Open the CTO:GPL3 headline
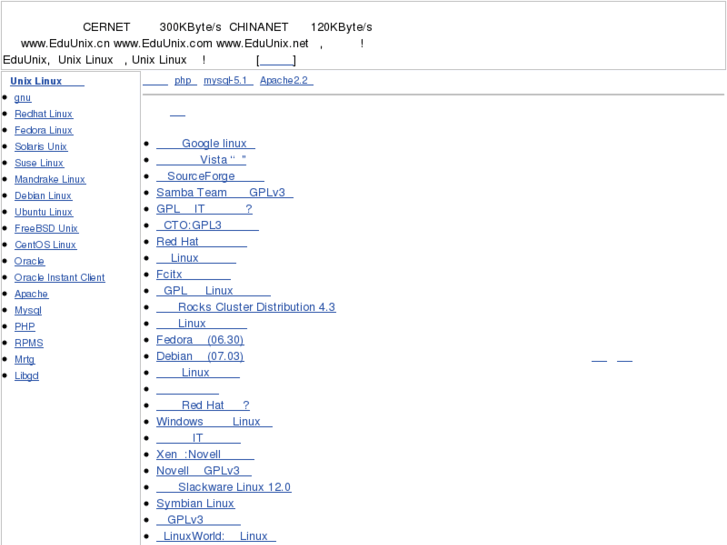Image resolution: width=727 pixels, height=545 pixels. (x=208, y=225)
